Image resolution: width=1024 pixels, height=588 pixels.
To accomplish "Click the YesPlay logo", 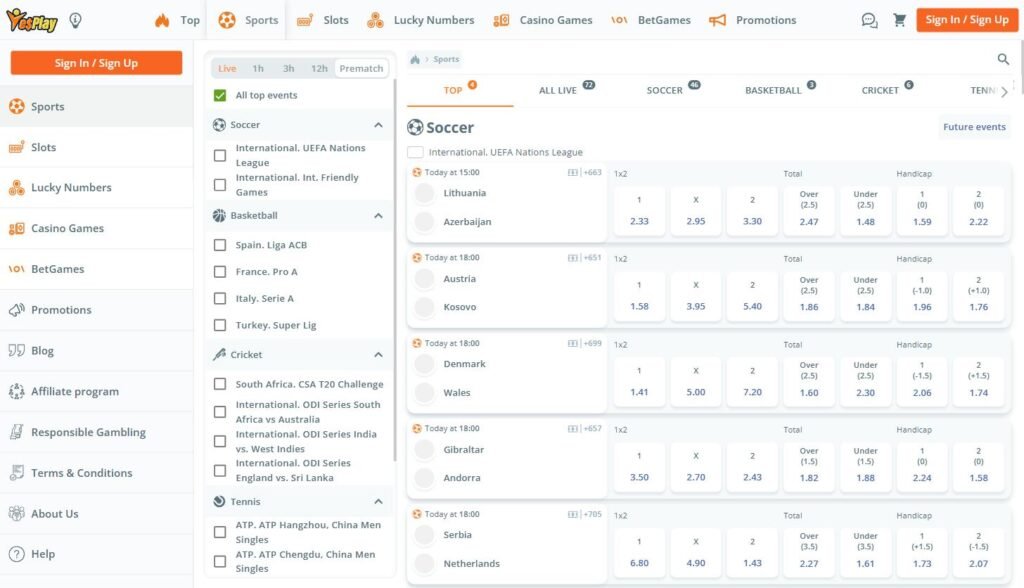I will tap(31, 20).
